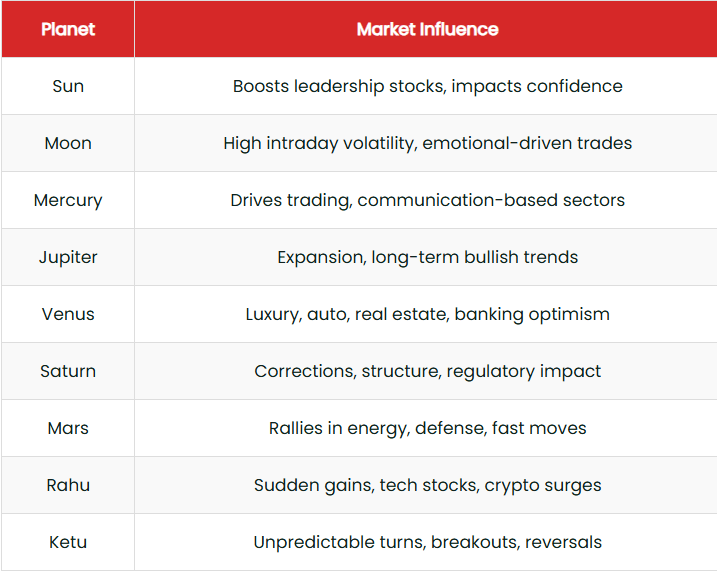Select the Ketu planet cell
717x572 pixels.
pos(68,542)
